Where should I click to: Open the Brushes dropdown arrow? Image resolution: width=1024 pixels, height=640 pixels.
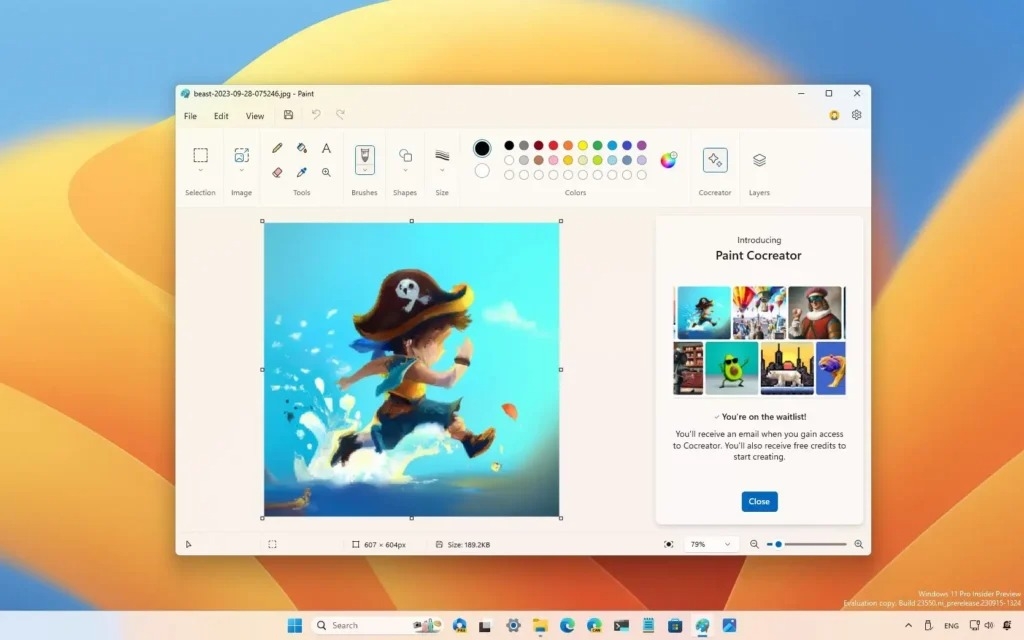pos(365,171)
